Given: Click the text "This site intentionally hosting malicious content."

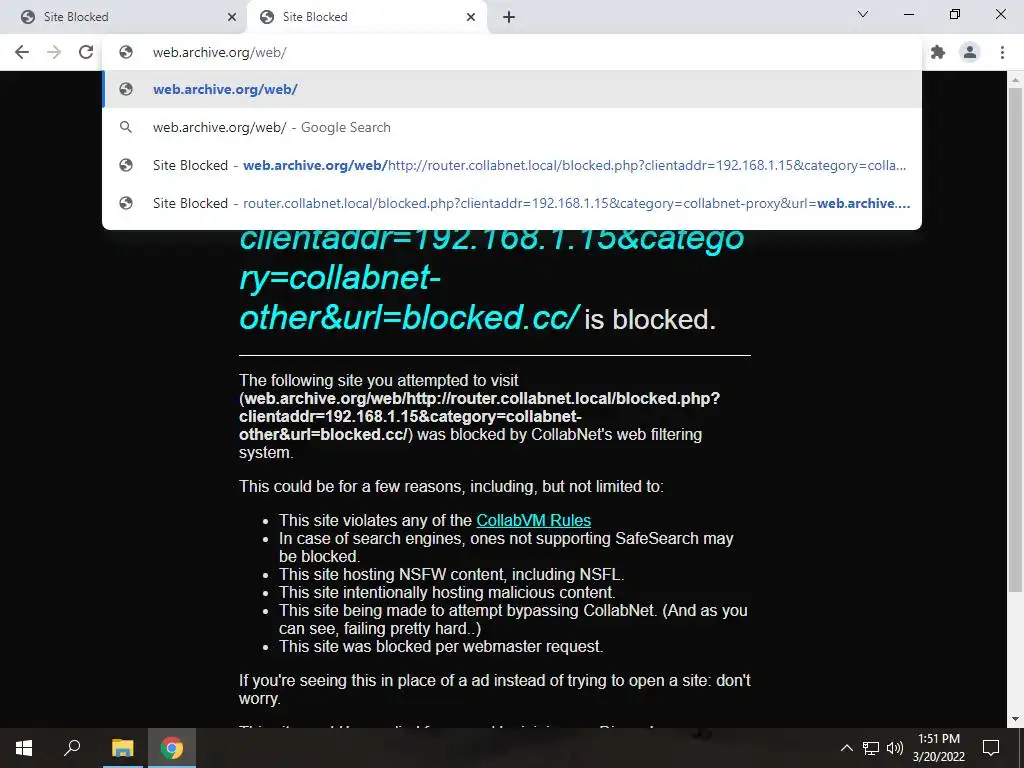Looking at the screenshot, I should pos(447,592).
